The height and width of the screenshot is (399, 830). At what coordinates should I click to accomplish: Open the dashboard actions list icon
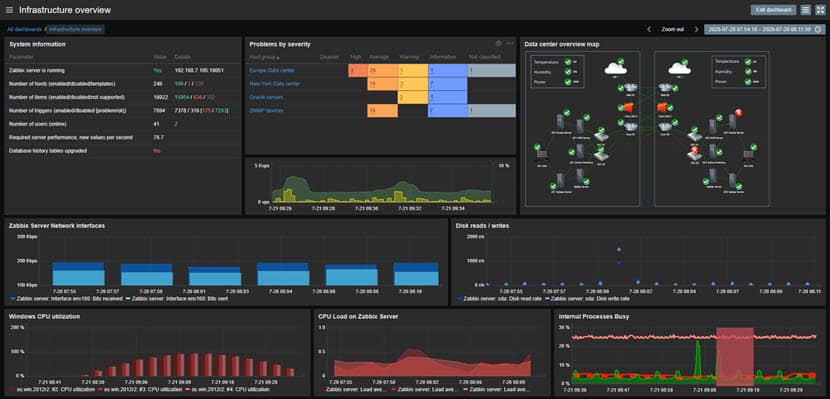pos(805,10)
